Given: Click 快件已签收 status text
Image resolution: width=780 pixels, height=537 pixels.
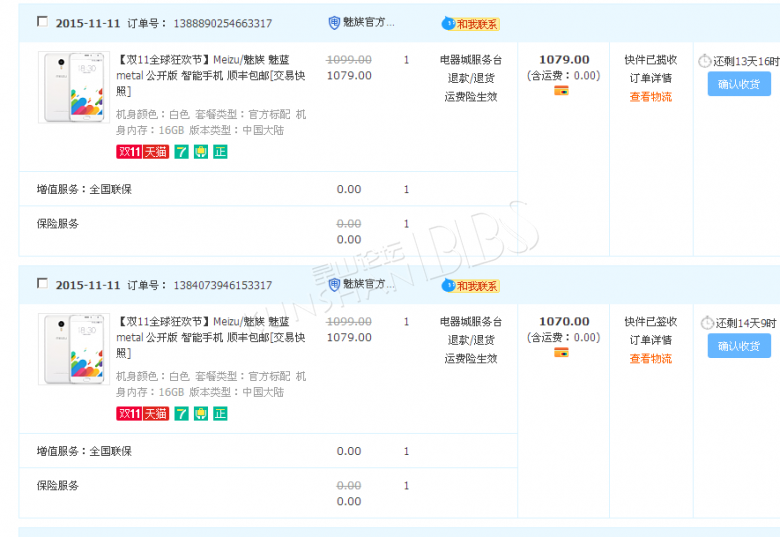Looking at the screenshot, I should [x=651, y=322].
